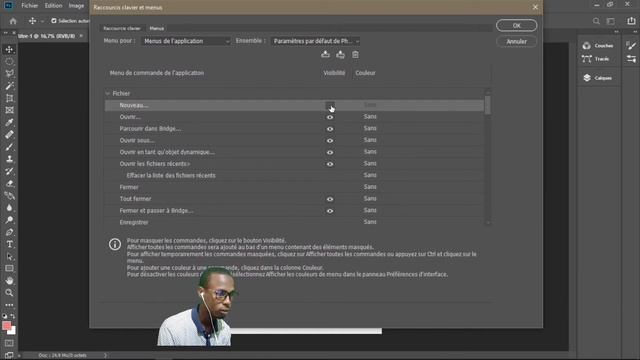Select the Healing Brush tool
Image resolution: width=640 pixels, height=360 pixels.
pyautogui.click(x=9, y=135)
